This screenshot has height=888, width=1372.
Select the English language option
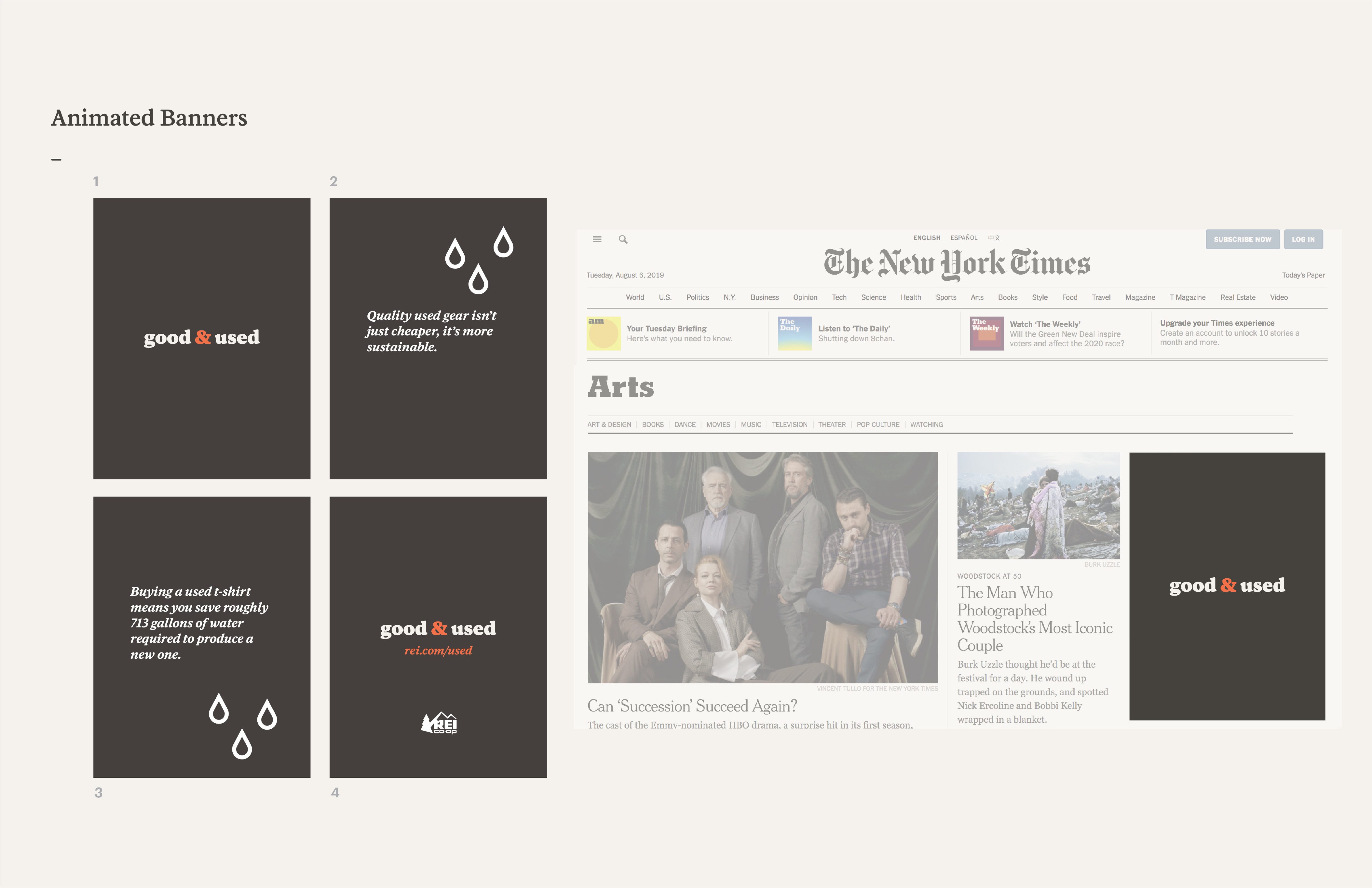(x=926, y=237)
